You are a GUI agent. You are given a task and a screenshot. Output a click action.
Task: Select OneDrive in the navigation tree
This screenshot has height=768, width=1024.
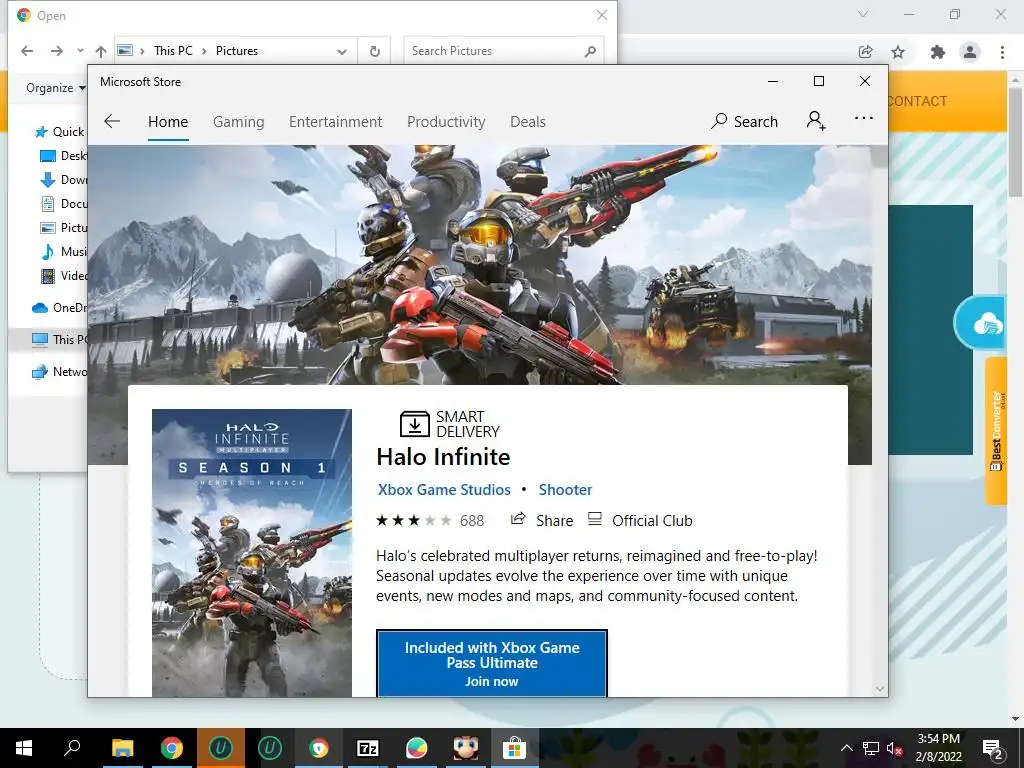click(x=59, y=308)
